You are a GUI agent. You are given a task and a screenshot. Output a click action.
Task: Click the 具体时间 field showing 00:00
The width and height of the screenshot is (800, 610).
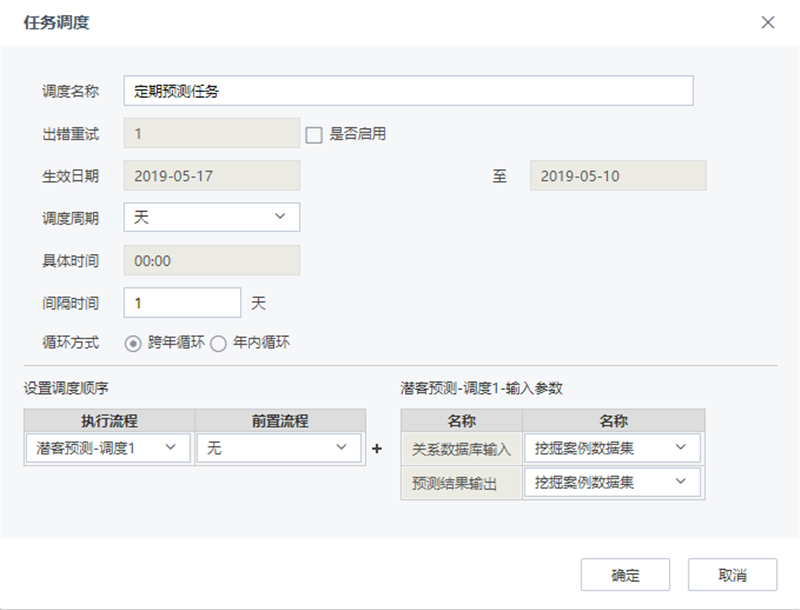[x=210, y=259]
